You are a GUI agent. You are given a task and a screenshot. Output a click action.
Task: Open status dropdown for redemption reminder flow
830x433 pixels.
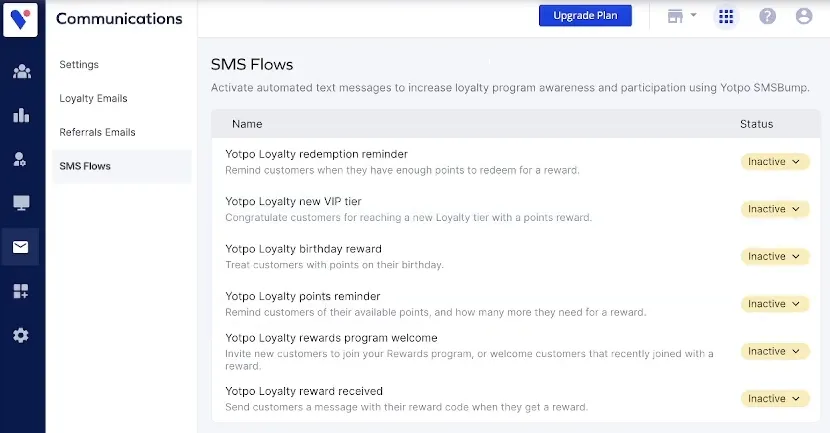click(x=775, y=162)
